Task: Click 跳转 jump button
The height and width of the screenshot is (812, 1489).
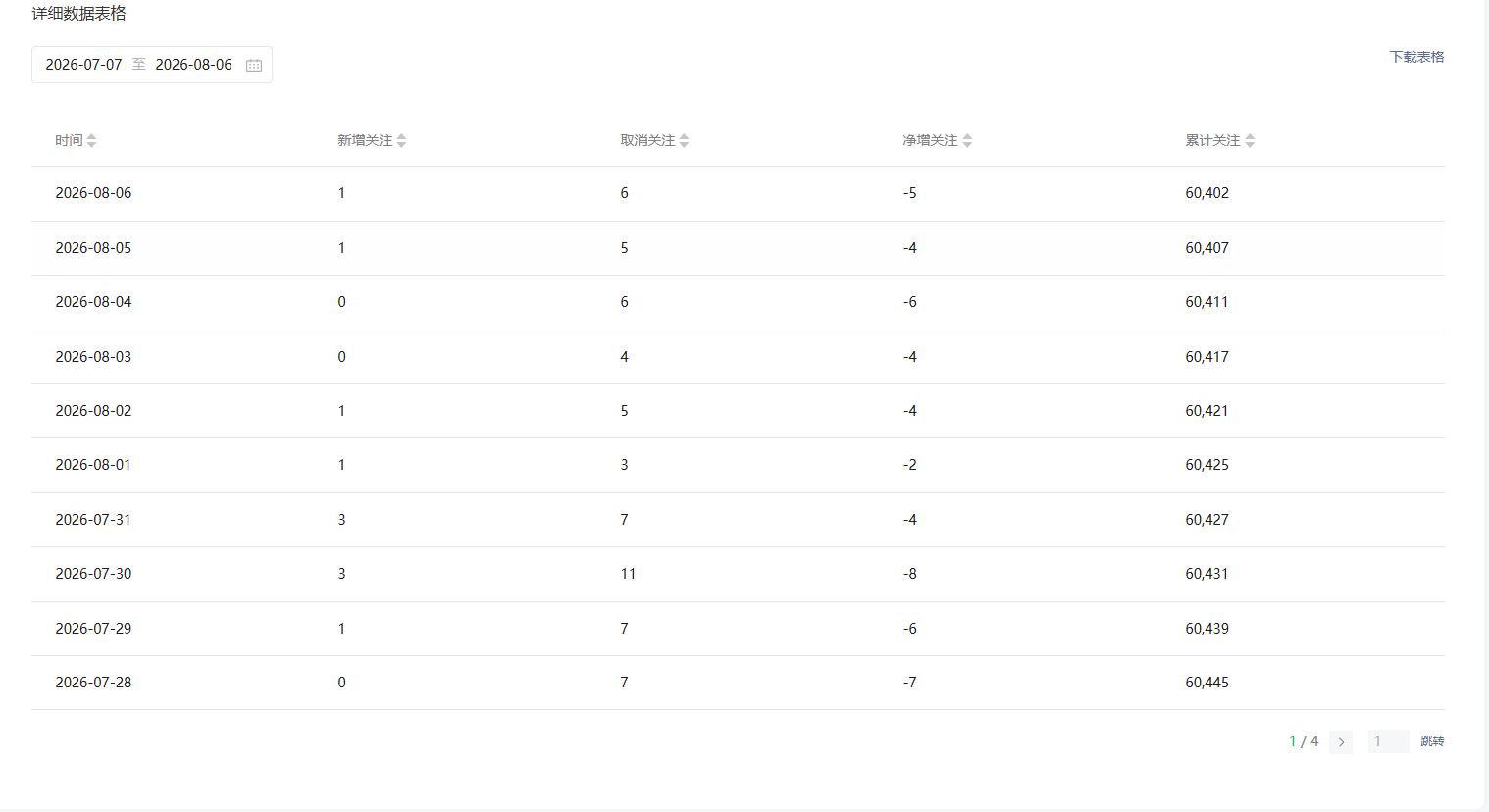Action: [1432, 741]
